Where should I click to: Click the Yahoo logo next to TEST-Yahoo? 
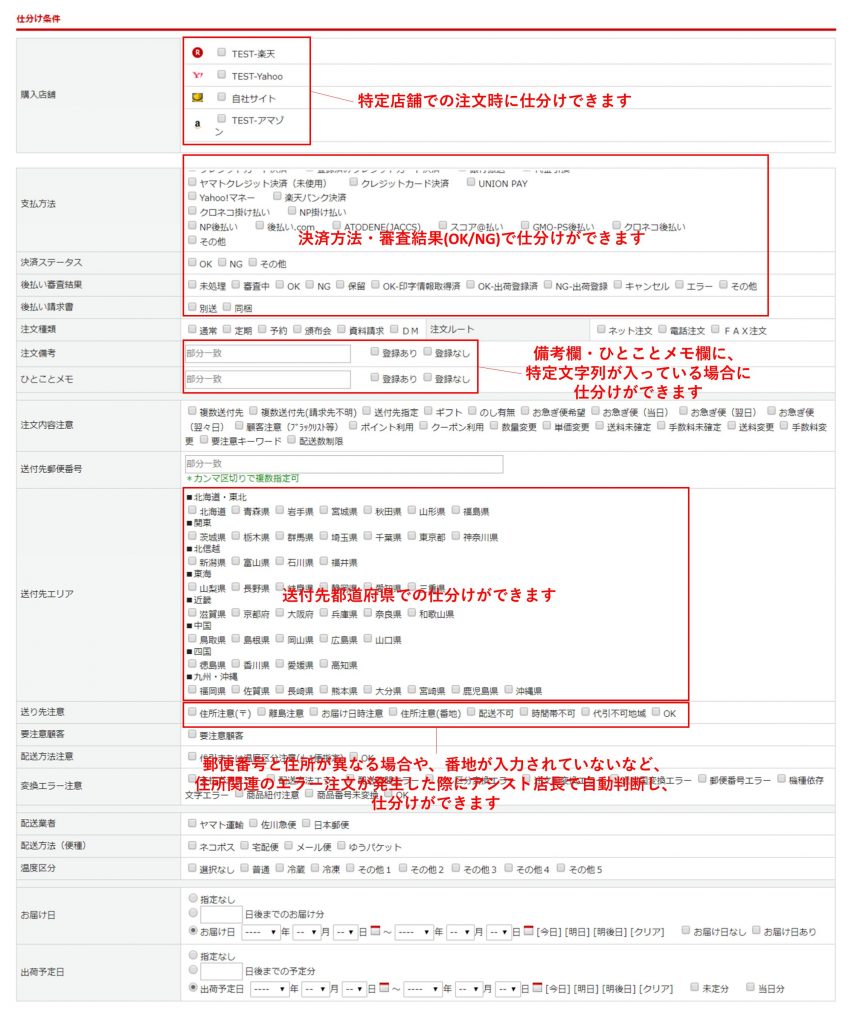click(197, 75)
